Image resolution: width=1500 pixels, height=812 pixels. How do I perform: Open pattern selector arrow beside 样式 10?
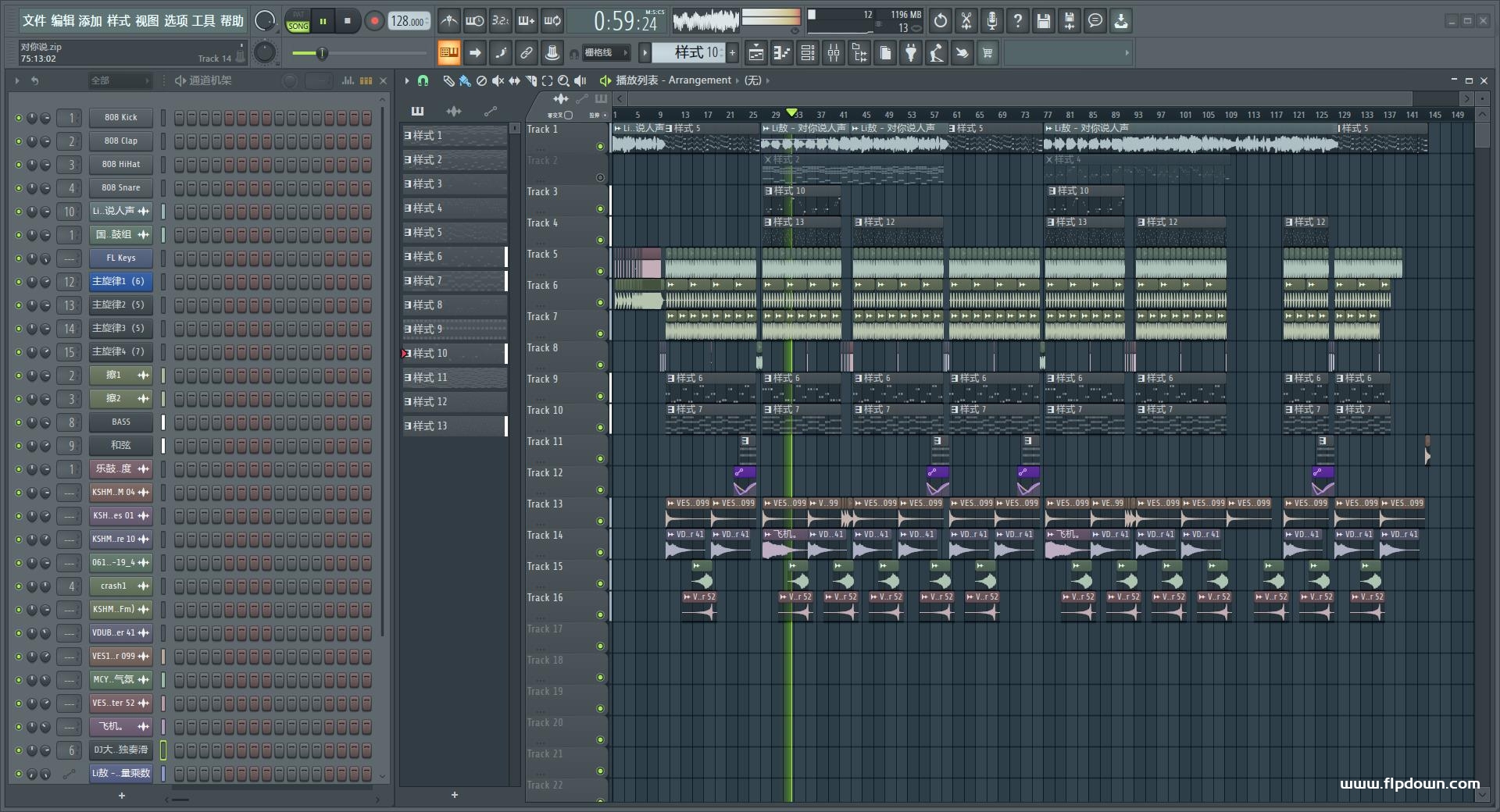pos(645,53)
